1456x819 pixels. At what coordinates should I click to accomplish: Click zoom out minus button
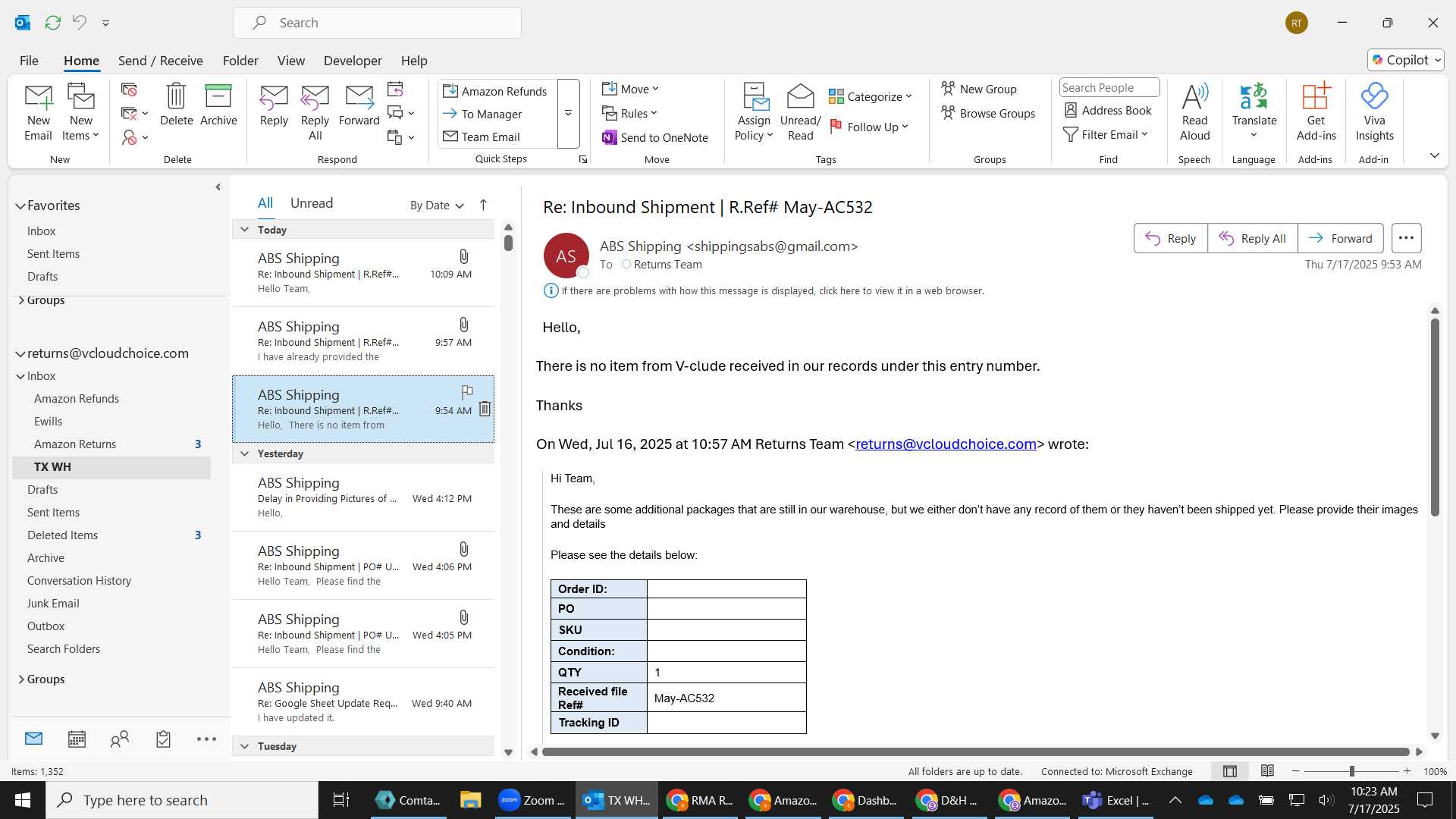[1295, 771]
